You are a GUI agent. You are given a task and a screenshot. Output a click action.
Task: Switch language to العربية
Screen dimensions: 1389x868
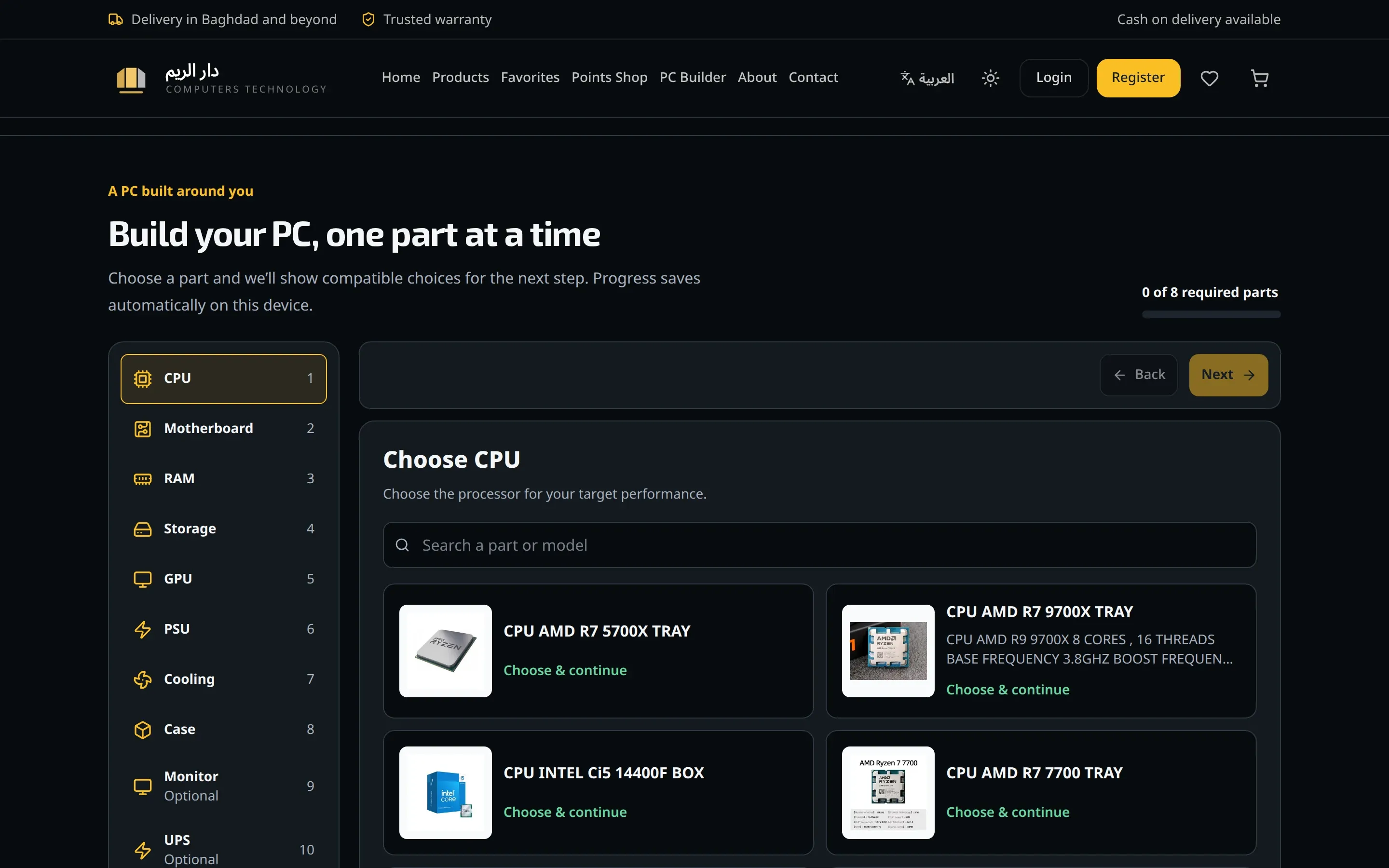[927, 78]
